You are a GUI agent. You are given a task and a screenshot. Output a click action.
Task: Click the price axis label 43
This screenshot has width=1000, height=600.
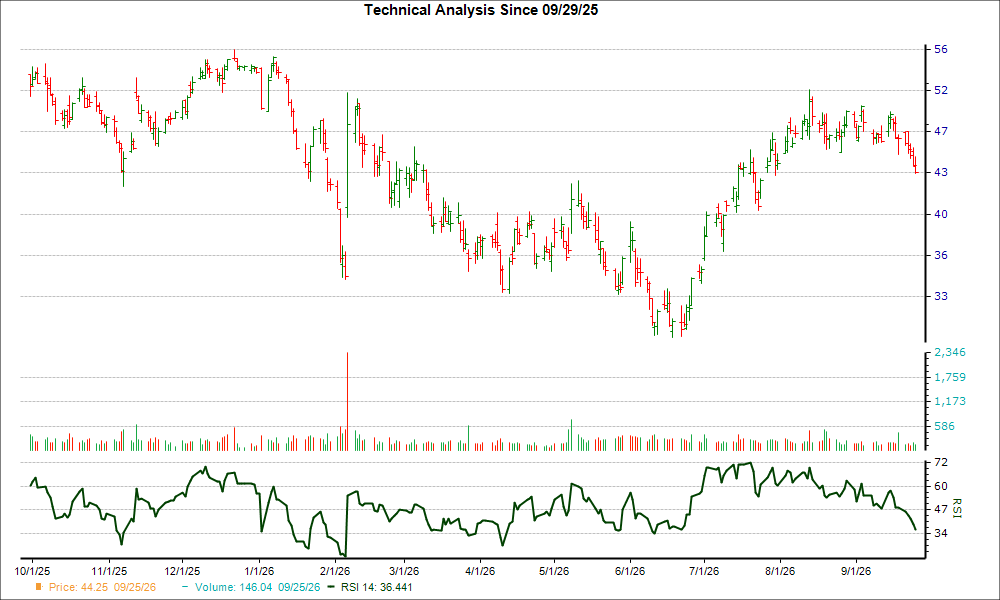click(x=941, y=173)
